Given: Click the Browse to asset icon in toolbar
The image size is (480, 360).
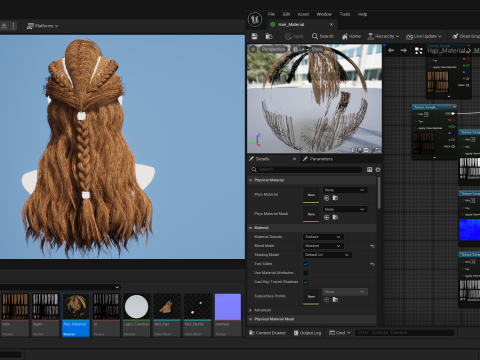Looking at the screenshot, I should [x=269, y=36].
